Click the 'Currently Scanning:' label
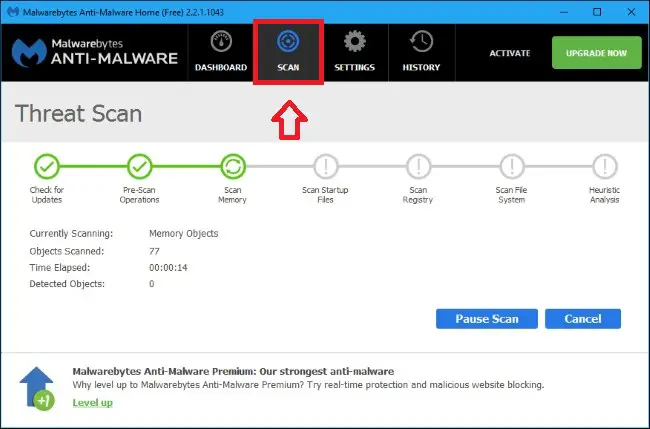Viewport: 650px width, 429px height. pos(71,234)
